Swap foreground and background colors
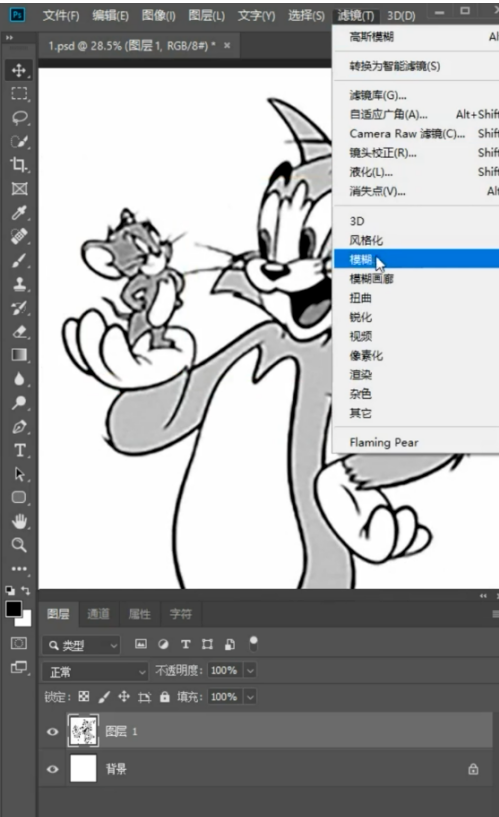499x817 pixels. 26,590
